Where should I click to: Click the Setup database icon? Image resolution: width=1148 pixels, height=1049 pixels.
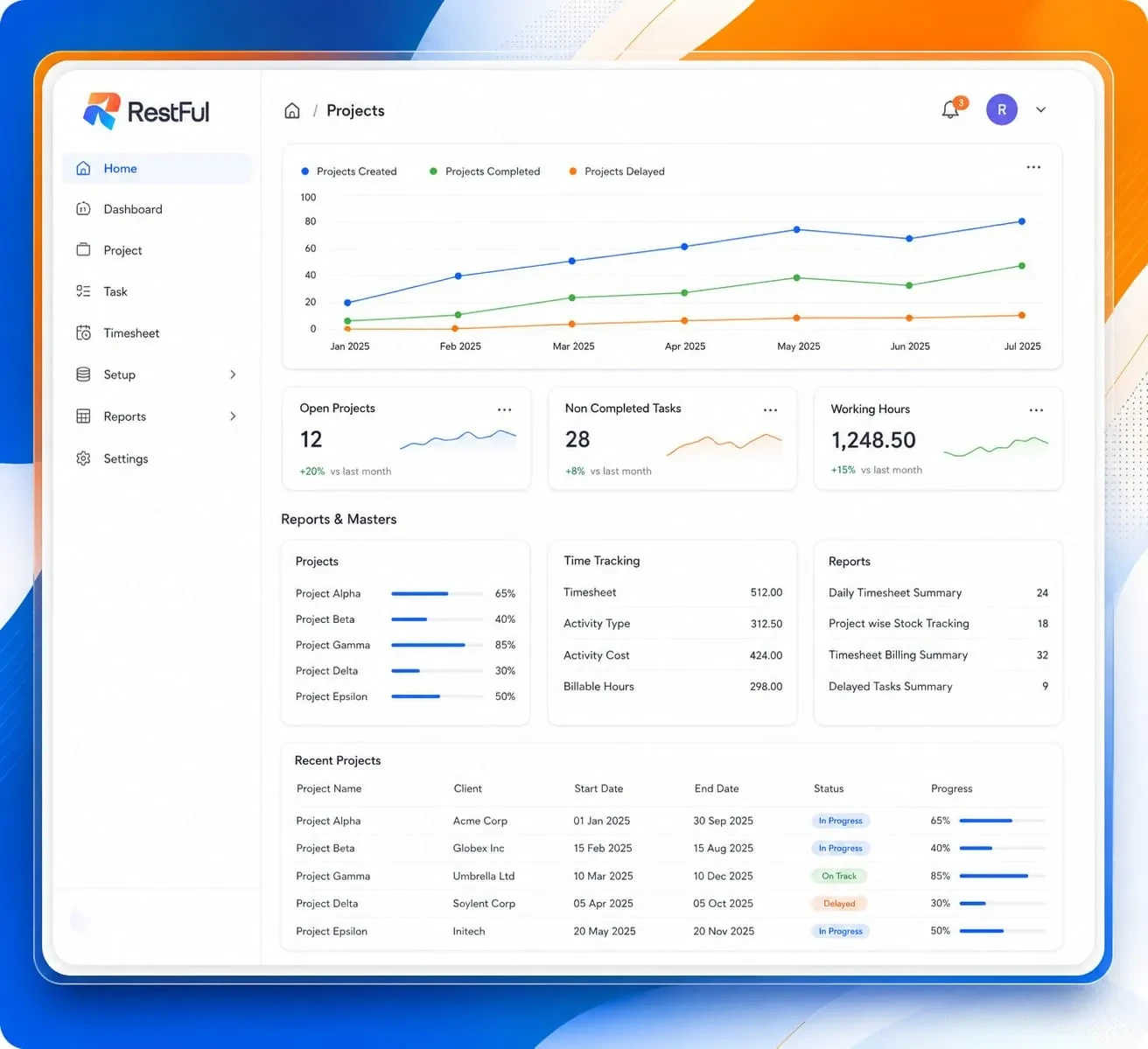tap(83, 374)
